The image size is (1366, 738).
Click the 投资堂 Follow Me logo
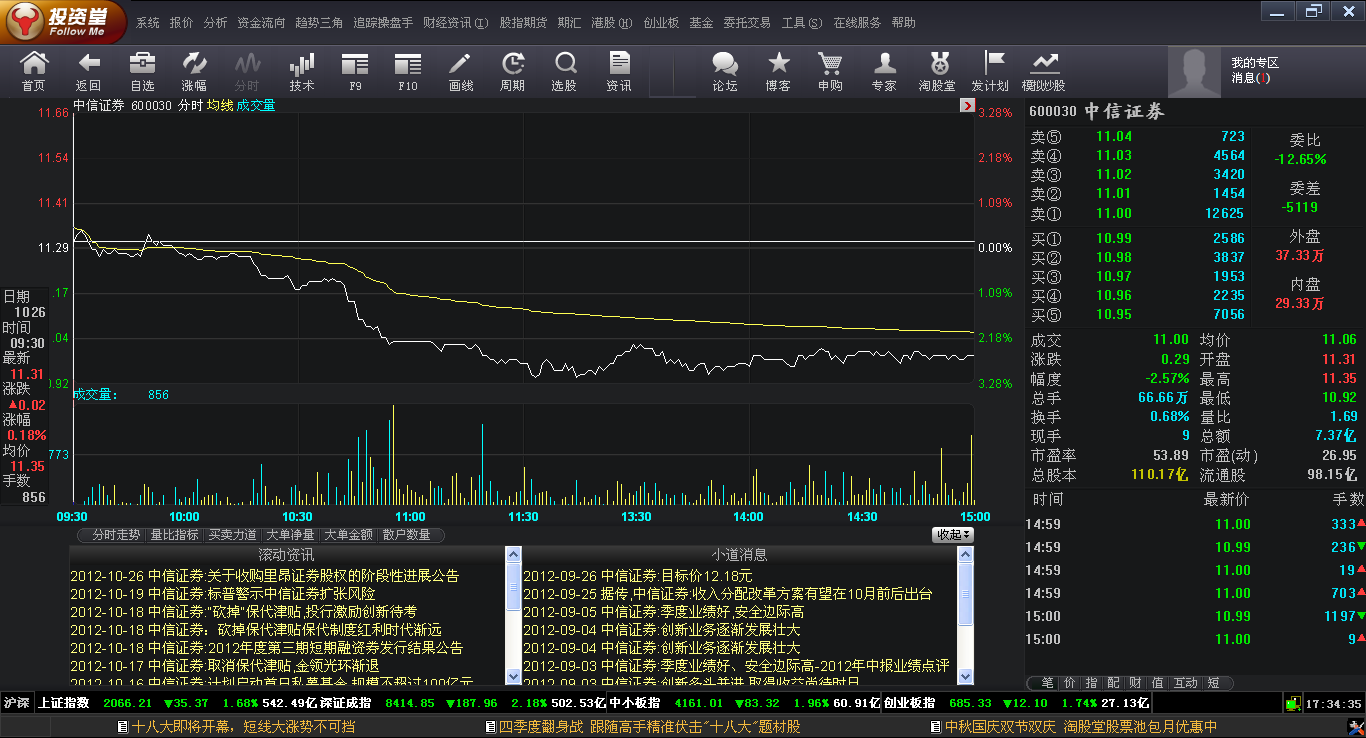point(64,22)
